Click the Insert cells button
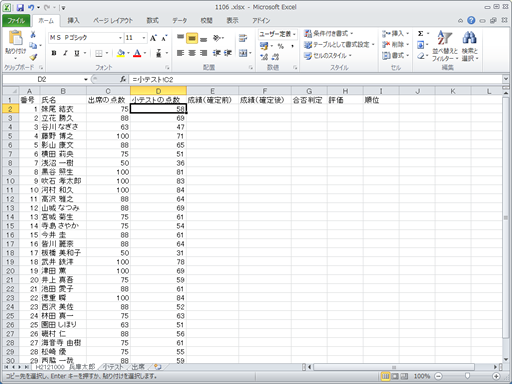The image size is (512, 384). click(x=395, y=34)
